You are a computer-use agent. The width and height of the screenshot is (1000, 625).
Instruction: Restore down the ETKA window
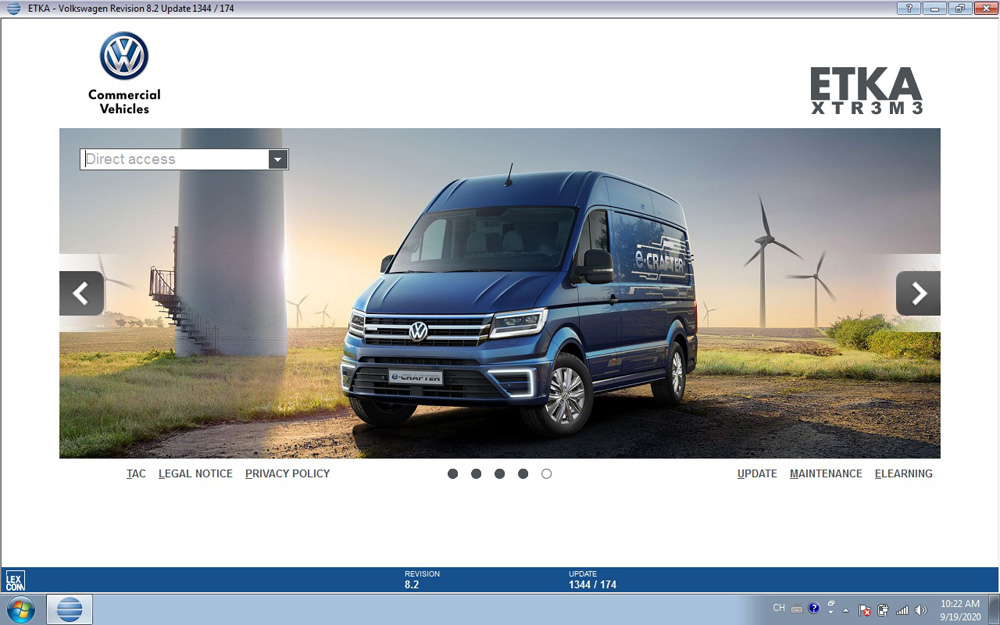pos(959,8)
